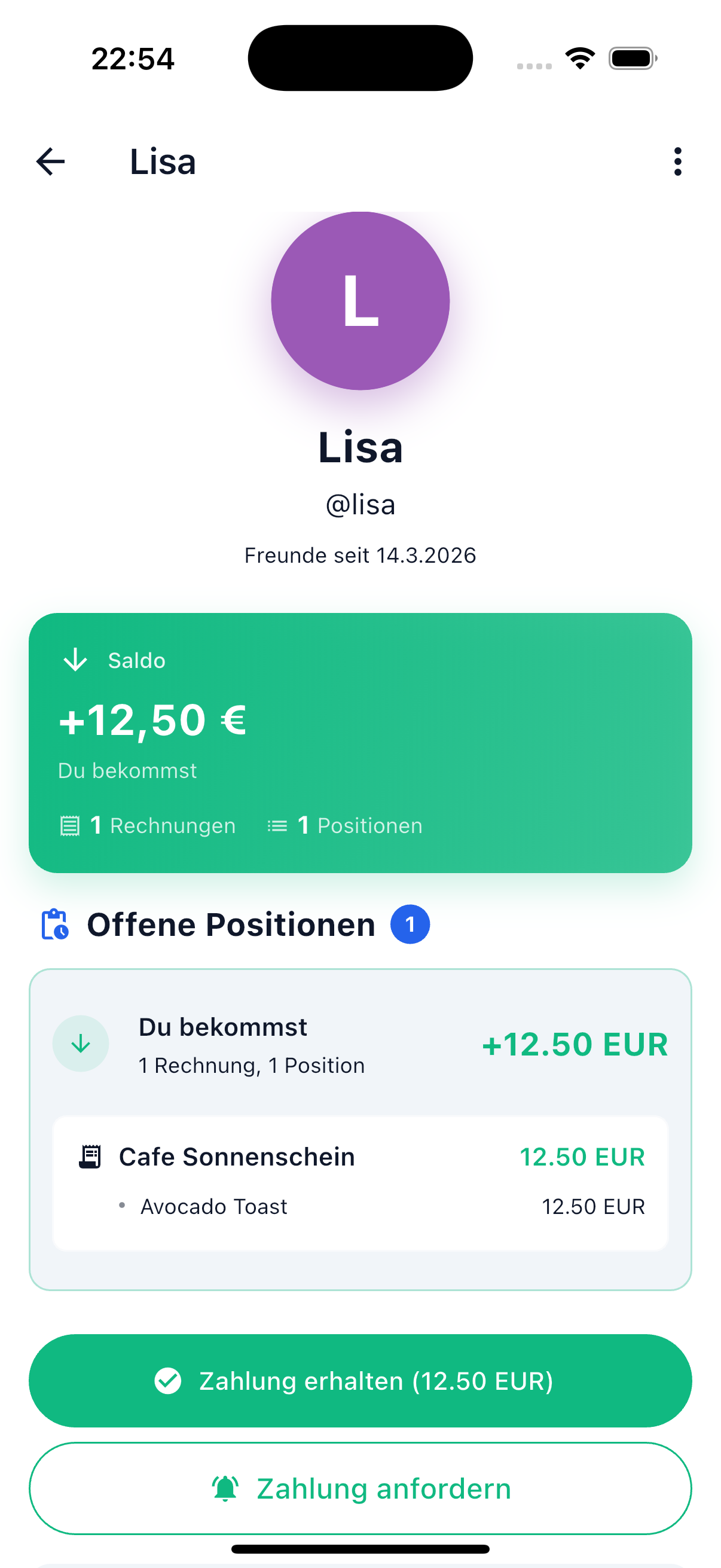
Task: Tap the receipt icon beside Rechnungen
Action: coord(70,826)
